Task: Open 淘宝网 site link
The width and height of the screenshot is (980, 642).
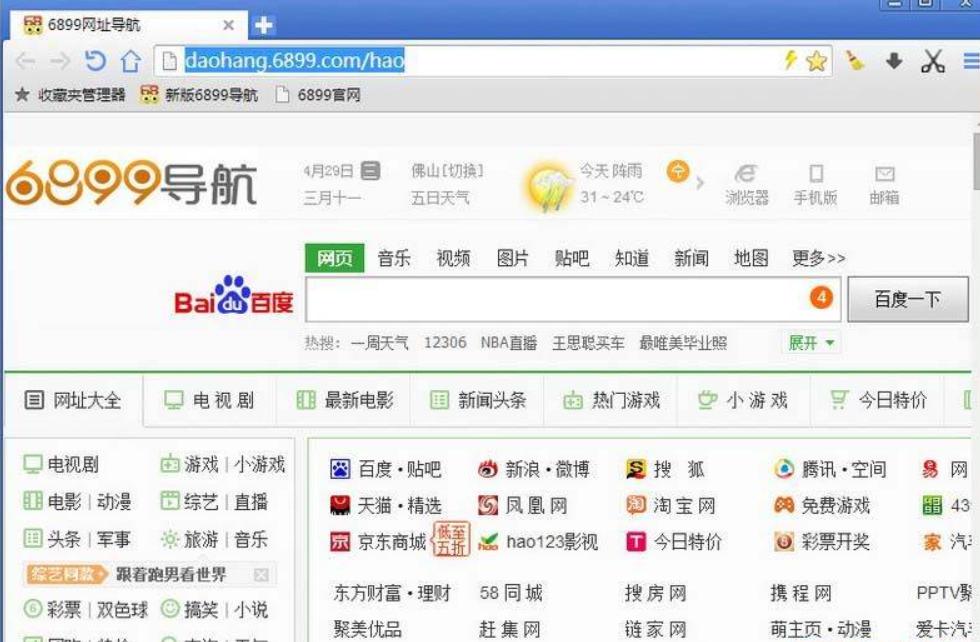Action: (671, 505)
